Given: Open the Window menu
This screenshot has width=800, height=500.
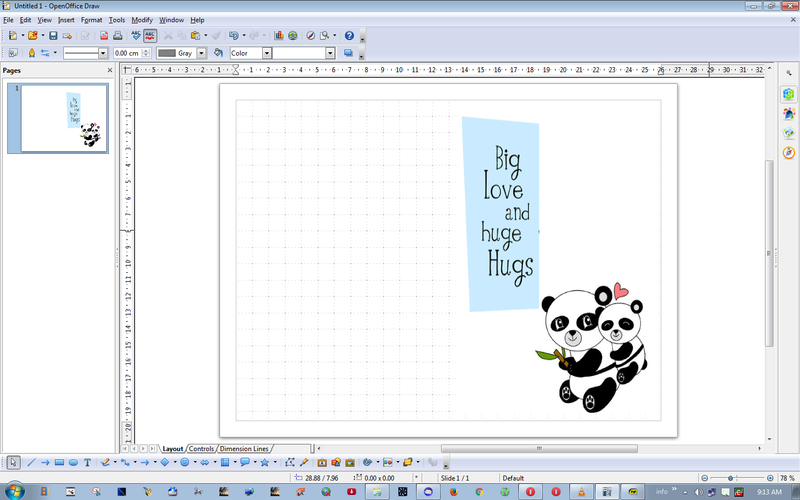Looking at the screenshot, I should coord(171,20).
